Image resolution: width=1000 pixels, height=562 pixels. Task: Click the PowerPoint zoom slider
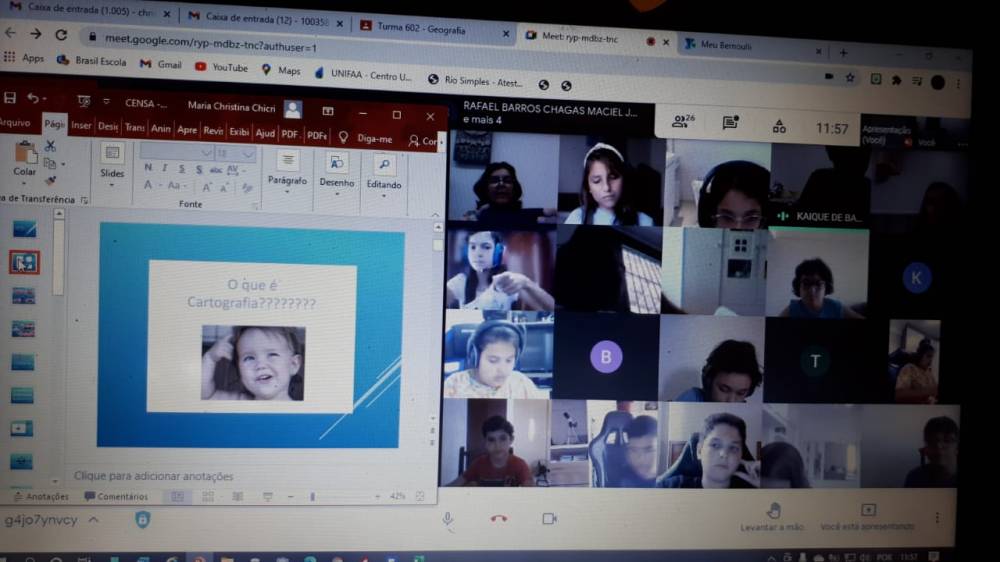(314, 496)
